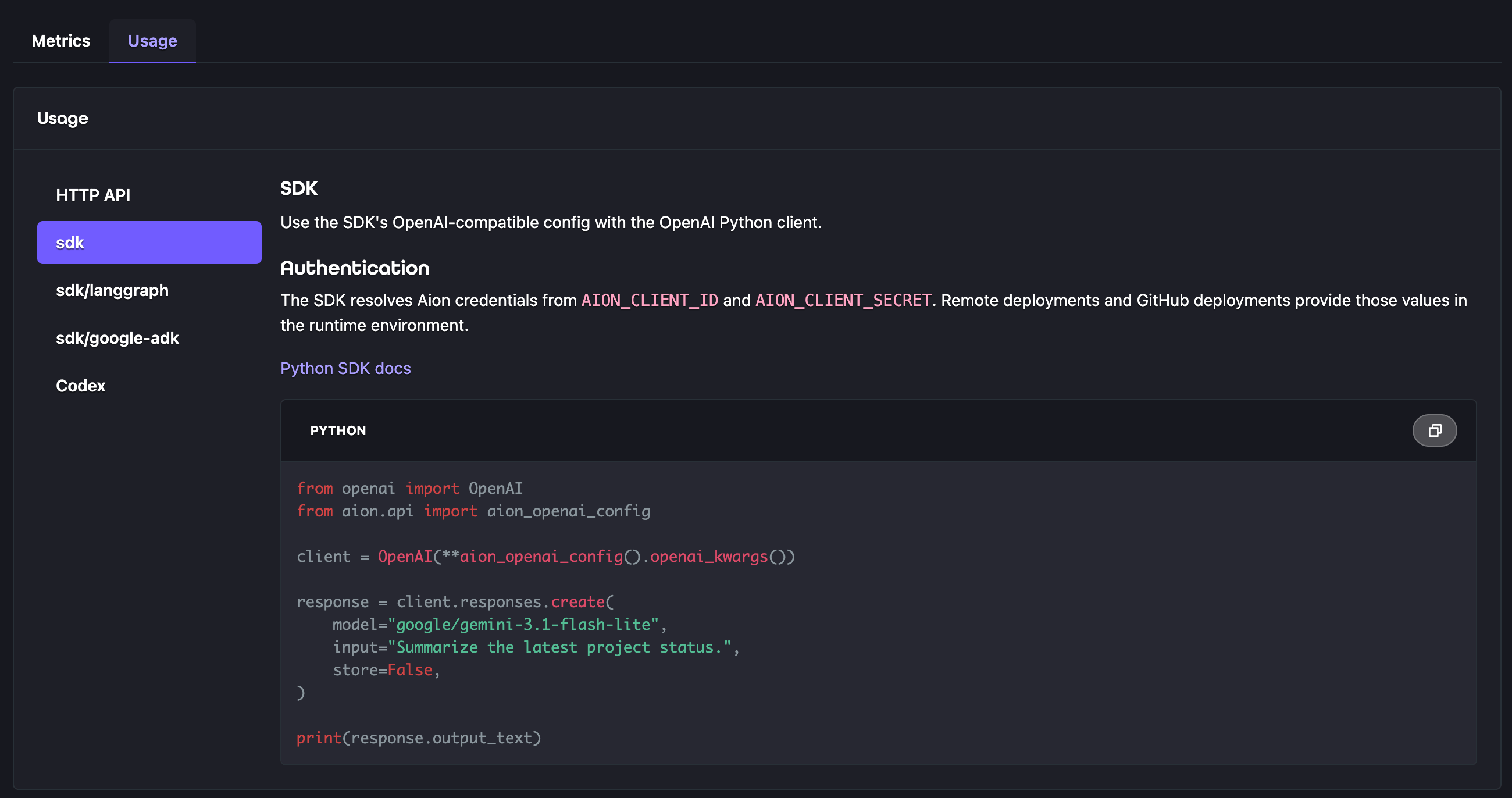This screenshot has width=1512, height=798.
Task: Click the input="Summarize the latest project status." line
Action: pyautogui.click(x=536, y=647)
